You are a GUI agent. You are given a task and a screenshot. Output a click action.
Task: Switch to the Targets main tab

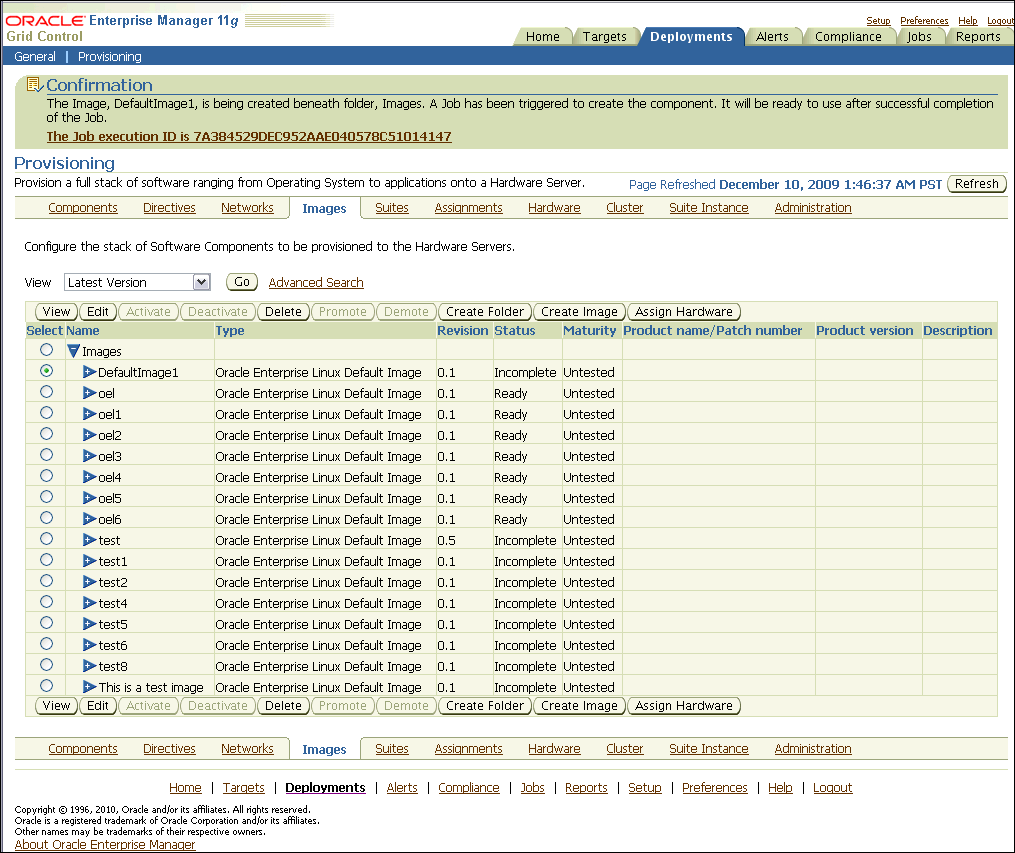click(605, 37)
